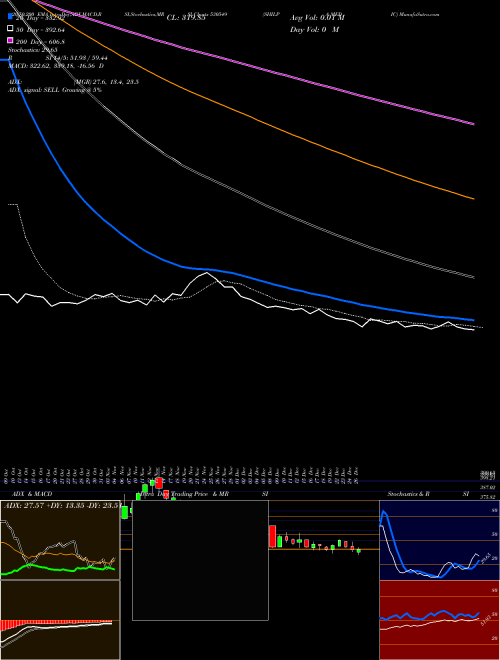The height and width of the screenshot is (660, 500).
Task: Click the MACD values line in legend
Action: pyautogui.click(x=56, y=66)
